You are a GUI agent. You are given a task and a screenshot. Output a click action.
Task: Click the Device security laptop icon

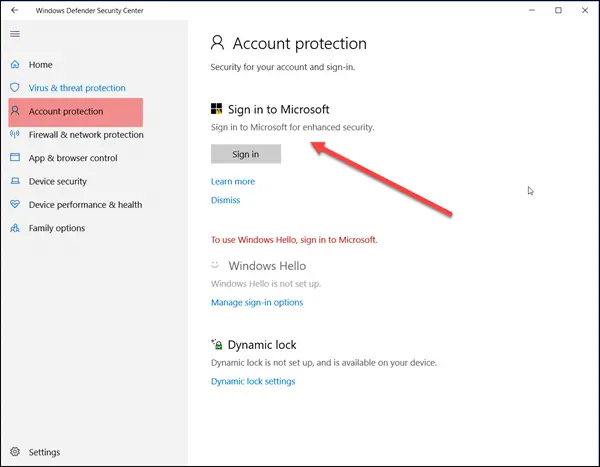click(x=15, y=181)
